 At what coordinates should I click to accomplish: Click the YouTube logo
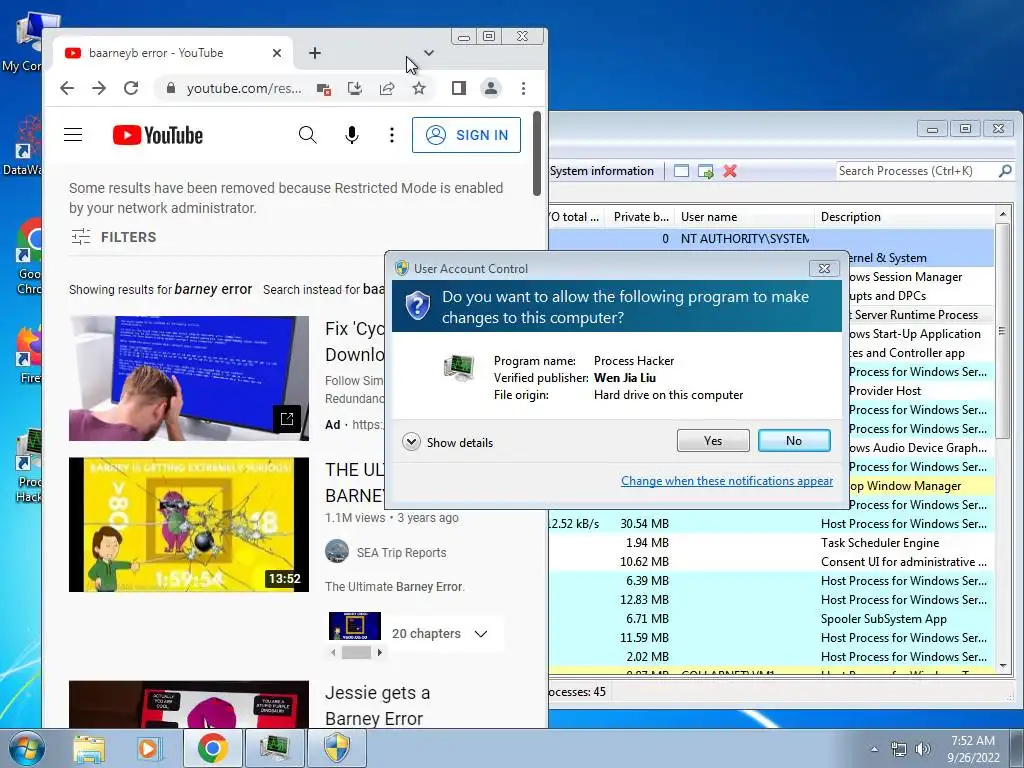(157, 135)
